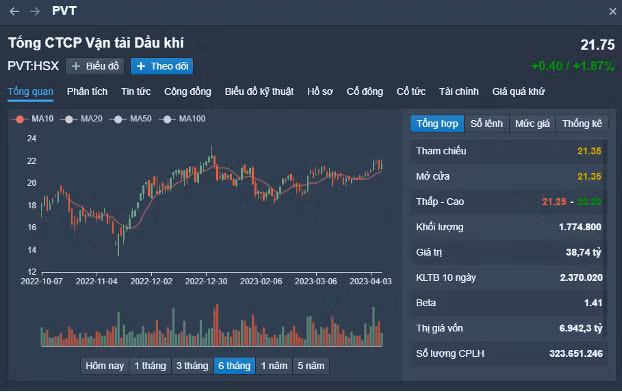Viewport: 622px width, 392px height.
Task: Open the Cổ tức tab
Action: [411, 92]
